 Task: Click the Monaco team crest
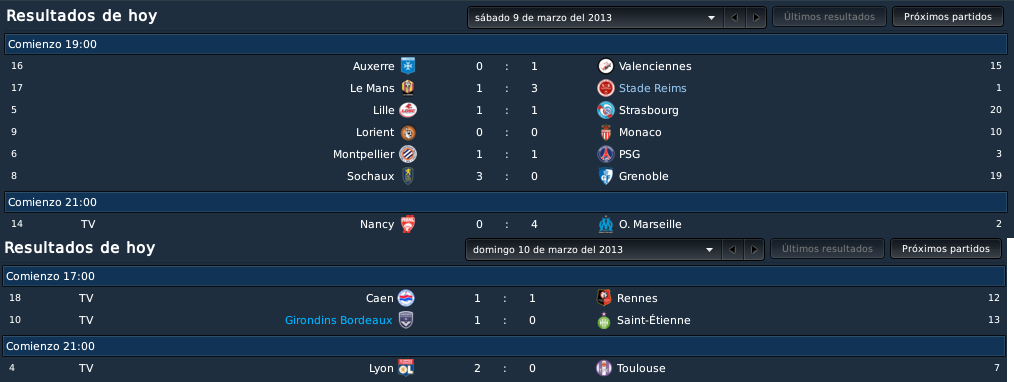click(605, 132)
